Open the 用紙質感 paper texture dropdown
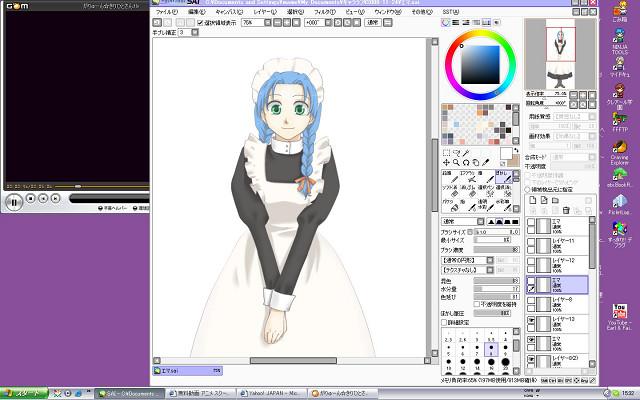This screenshot has height=400, width=640. point(592,117)
